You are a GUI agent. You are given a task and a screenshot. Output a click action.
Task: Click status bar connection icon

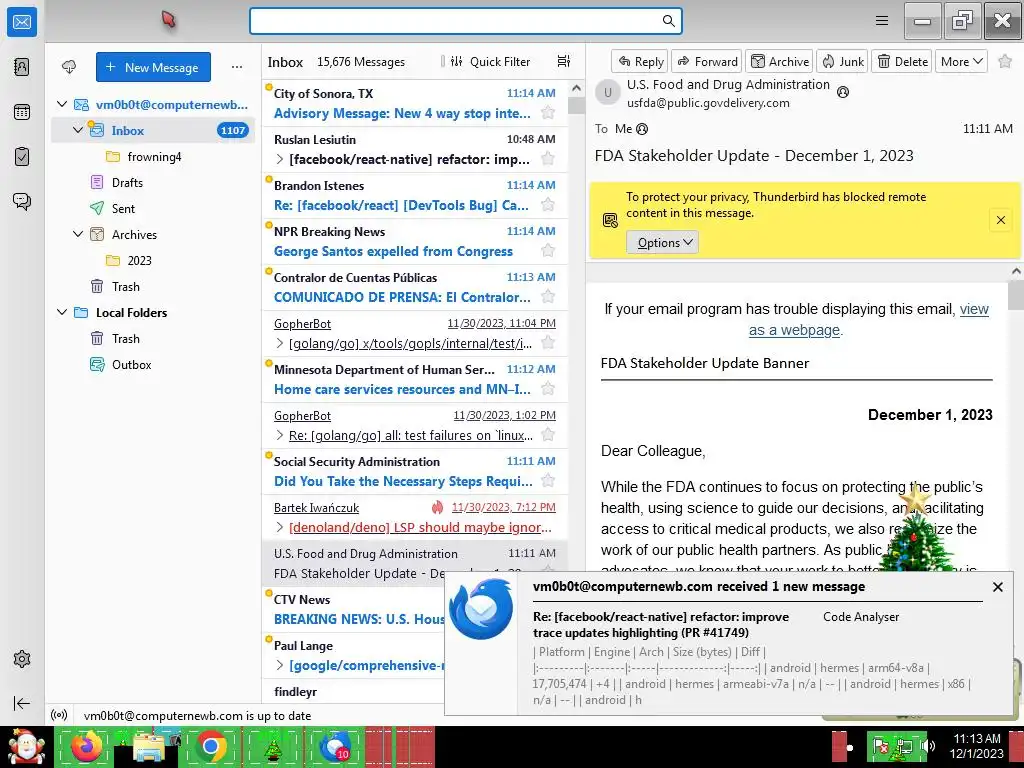pyautogui.click(x=59, y=715)
